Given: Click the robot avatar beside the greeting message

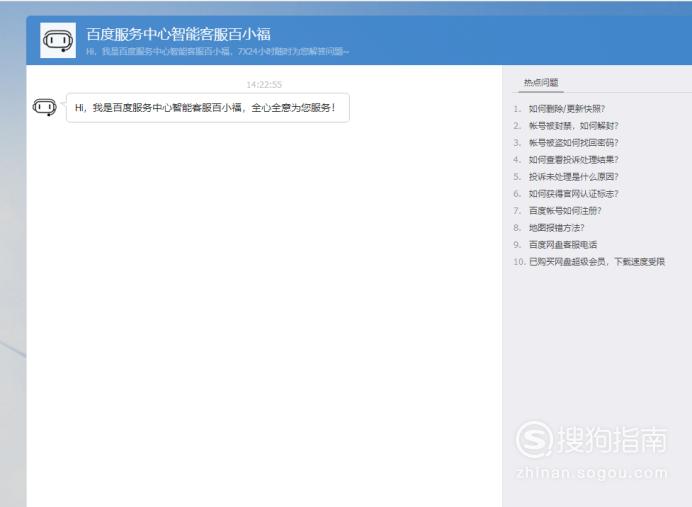Looking at the screenshot, I should [45, 107].
